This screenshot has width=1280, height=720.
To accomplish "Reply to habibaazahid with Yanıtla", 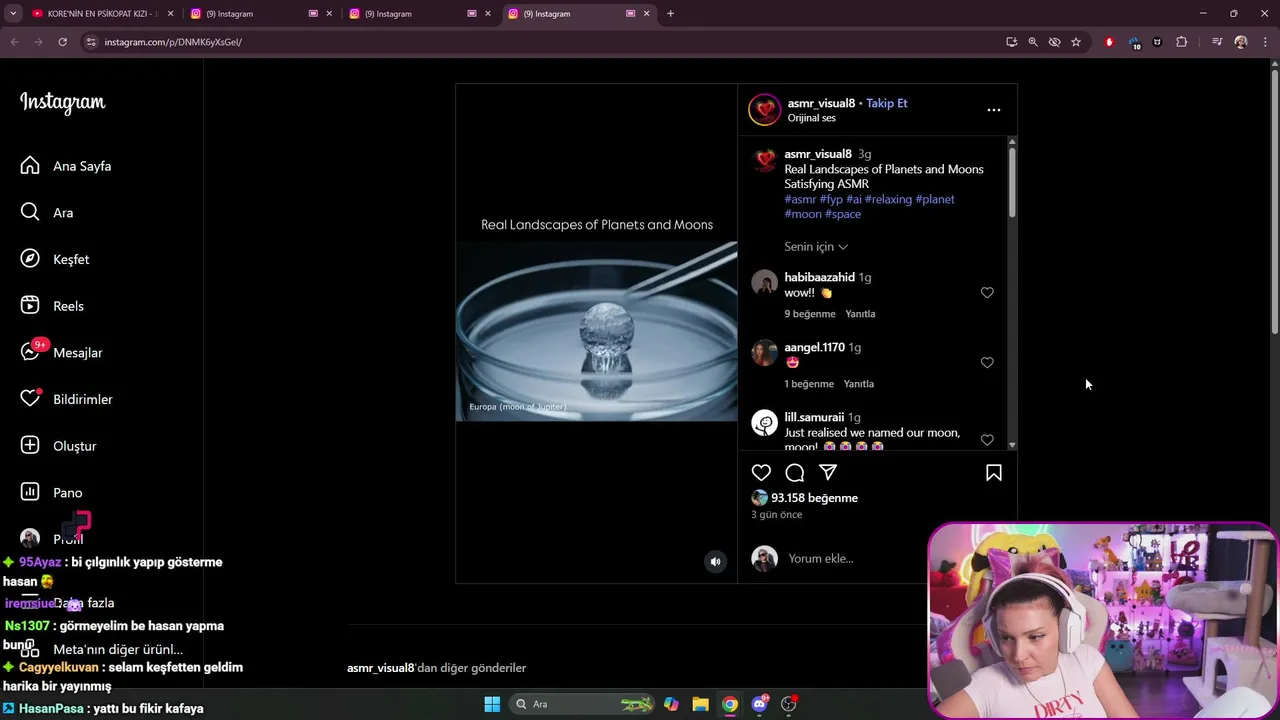I will [860, 314].
